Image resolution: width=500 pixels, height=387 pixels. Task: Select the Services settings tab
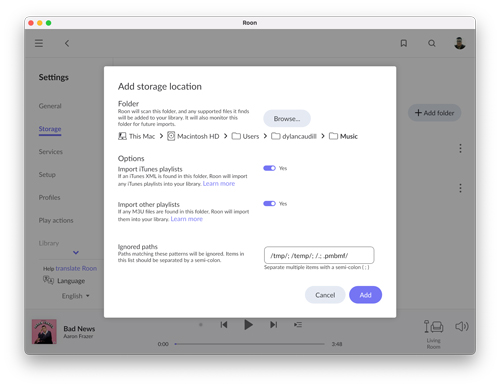click(51, 152)
